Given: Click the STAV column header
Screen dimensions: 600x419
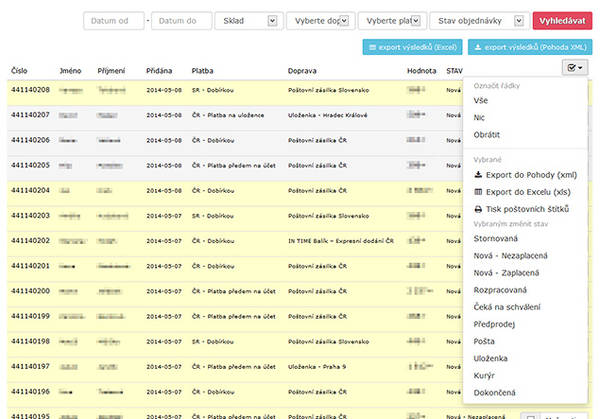Looking at the screenshot, I should click(x=454, y=71).
